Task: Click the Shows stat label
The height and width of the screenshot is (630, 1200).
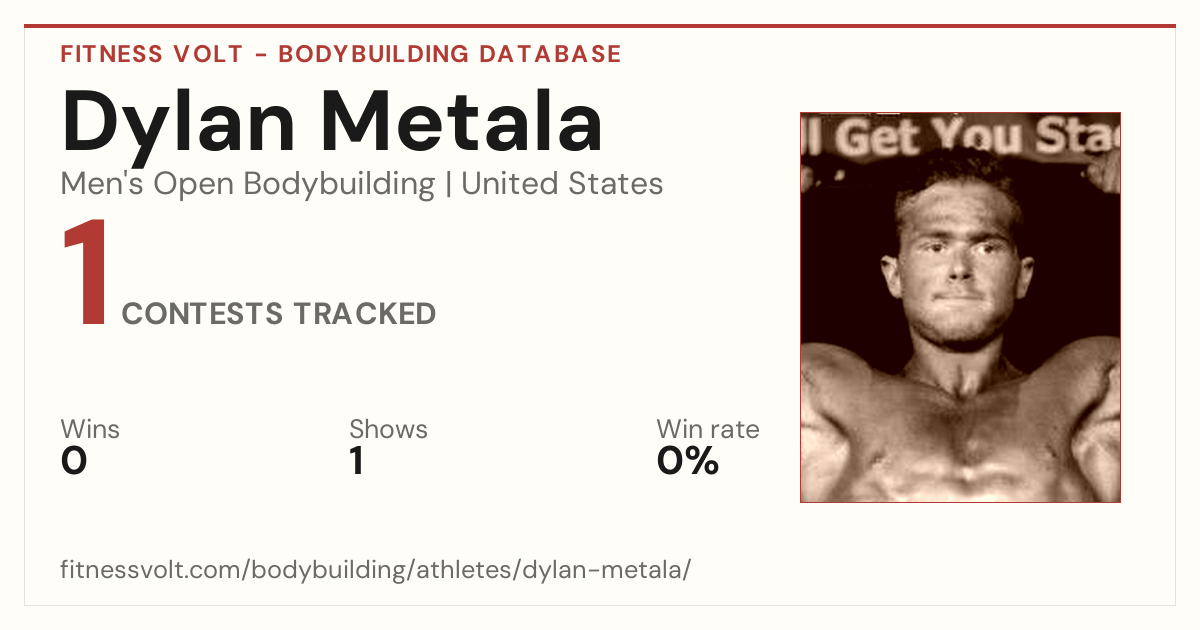Action: [388, 429]
